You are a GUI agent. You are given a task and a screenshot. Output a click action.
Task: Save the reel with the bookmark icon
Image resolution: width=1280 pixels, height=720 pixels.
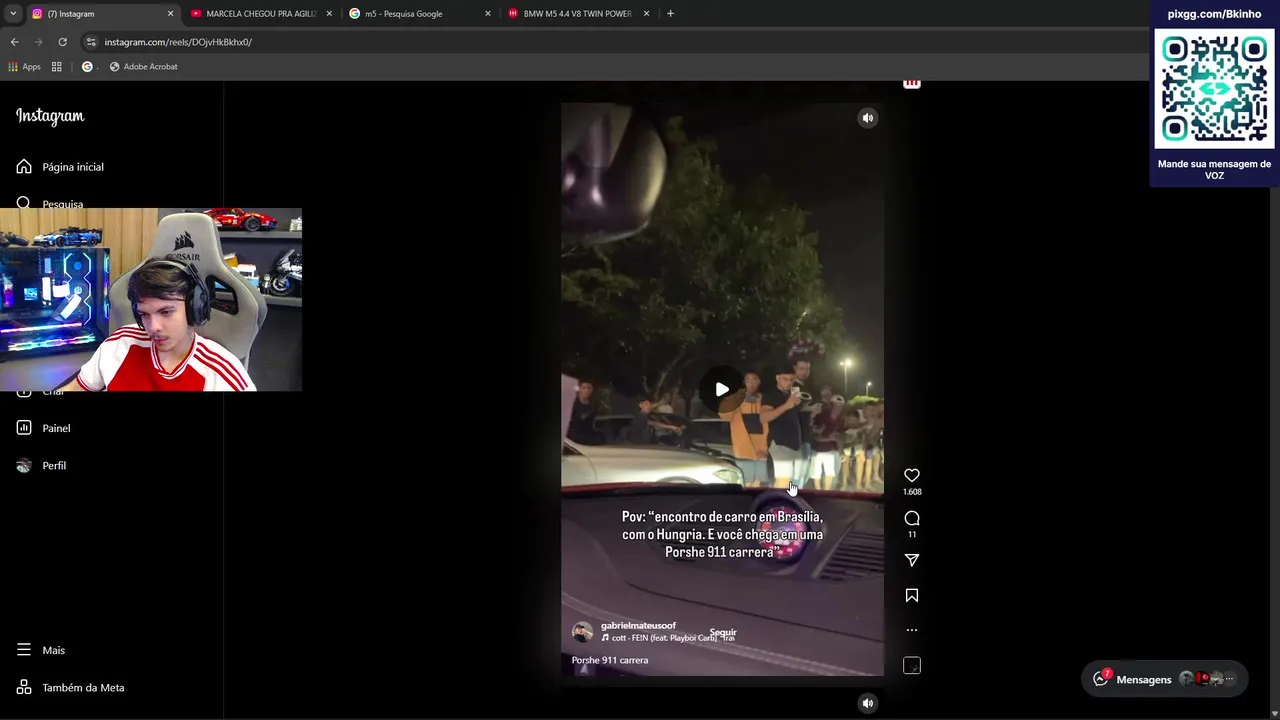click(912, 595)
